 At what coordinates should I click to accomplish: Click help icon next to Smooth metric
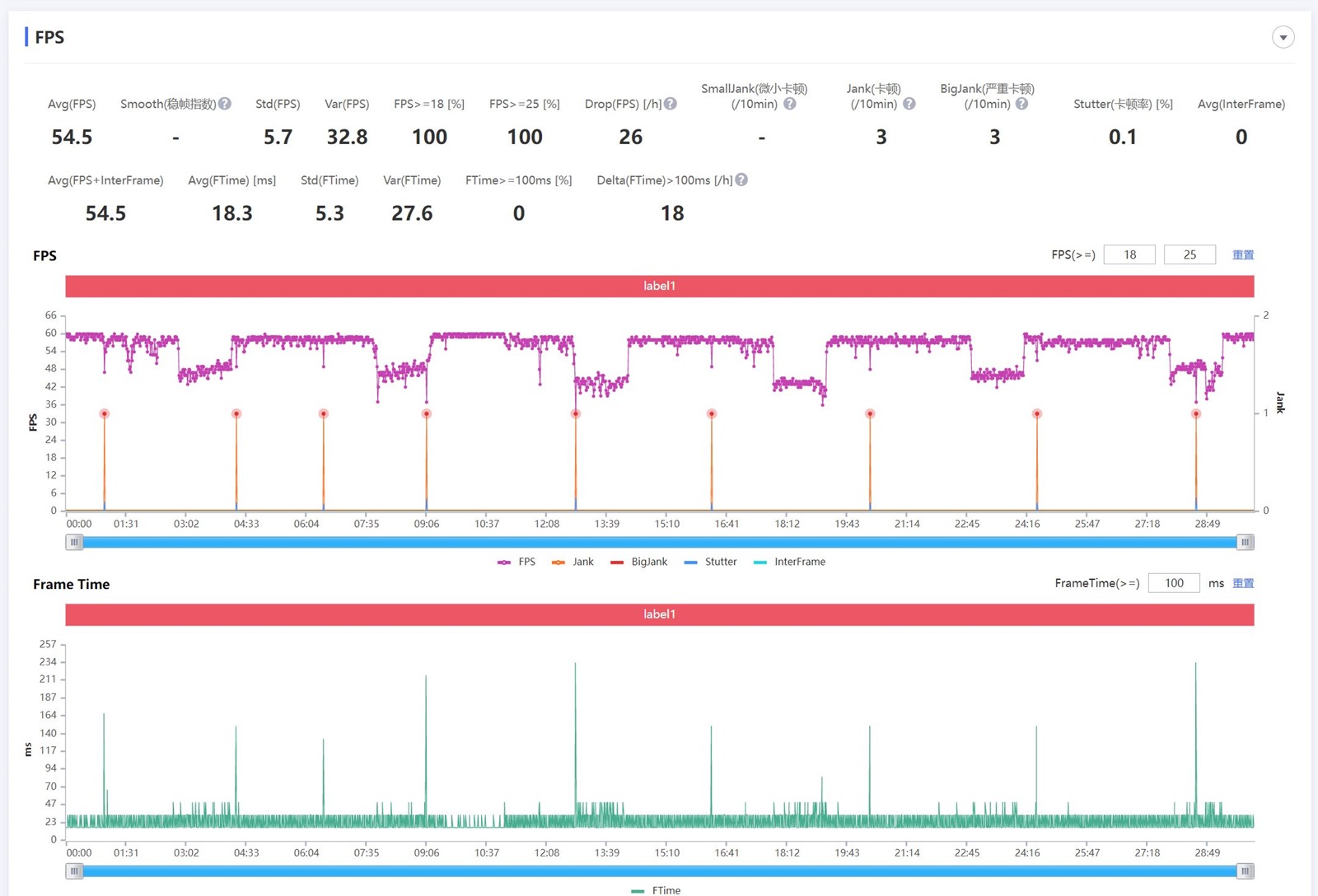(225, 104)
